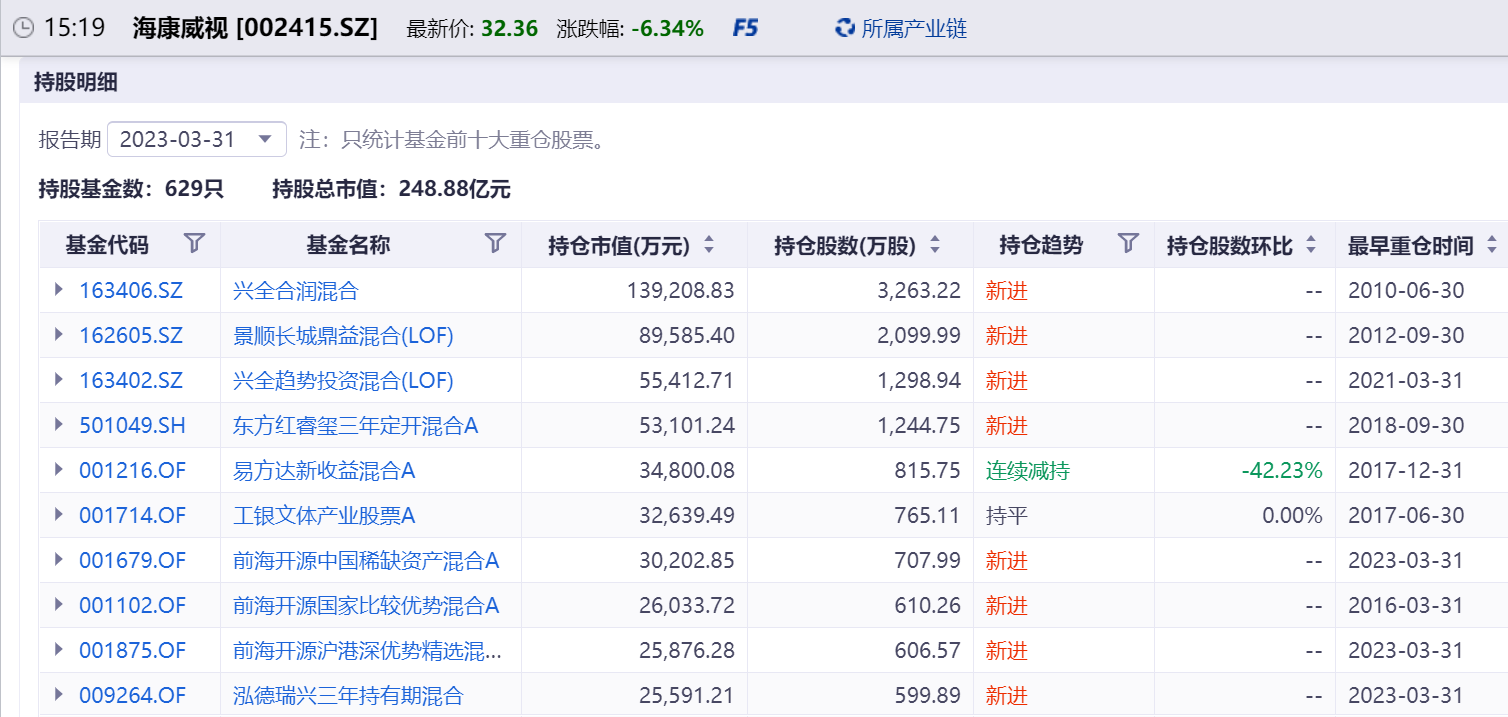Image resolution: width=1508 pixels, height=717 pixels.
Task: Expand row 001875.OF triangle
Action: [59, 650]
